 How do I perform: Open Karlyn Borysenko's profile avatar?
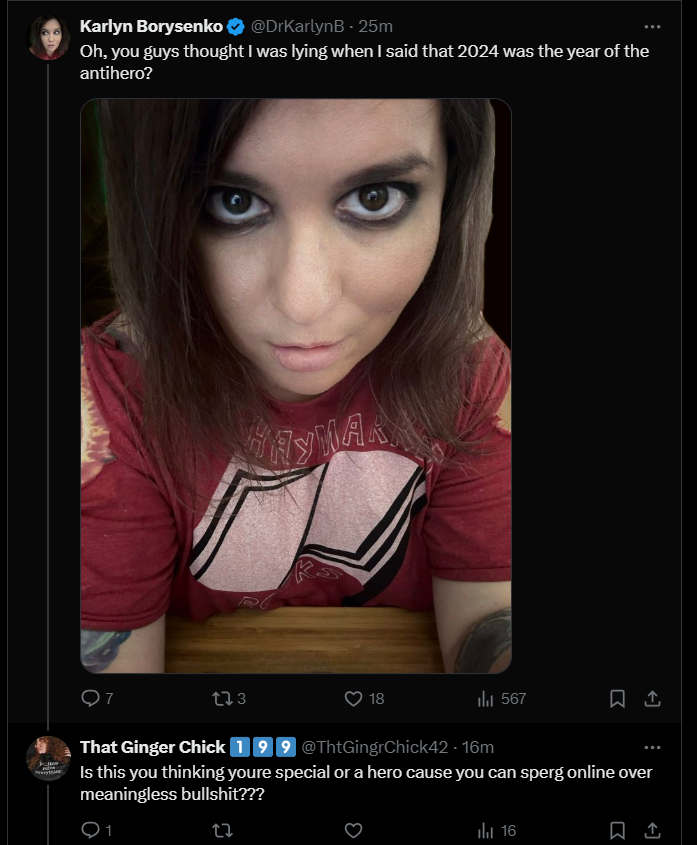(49, 37)
